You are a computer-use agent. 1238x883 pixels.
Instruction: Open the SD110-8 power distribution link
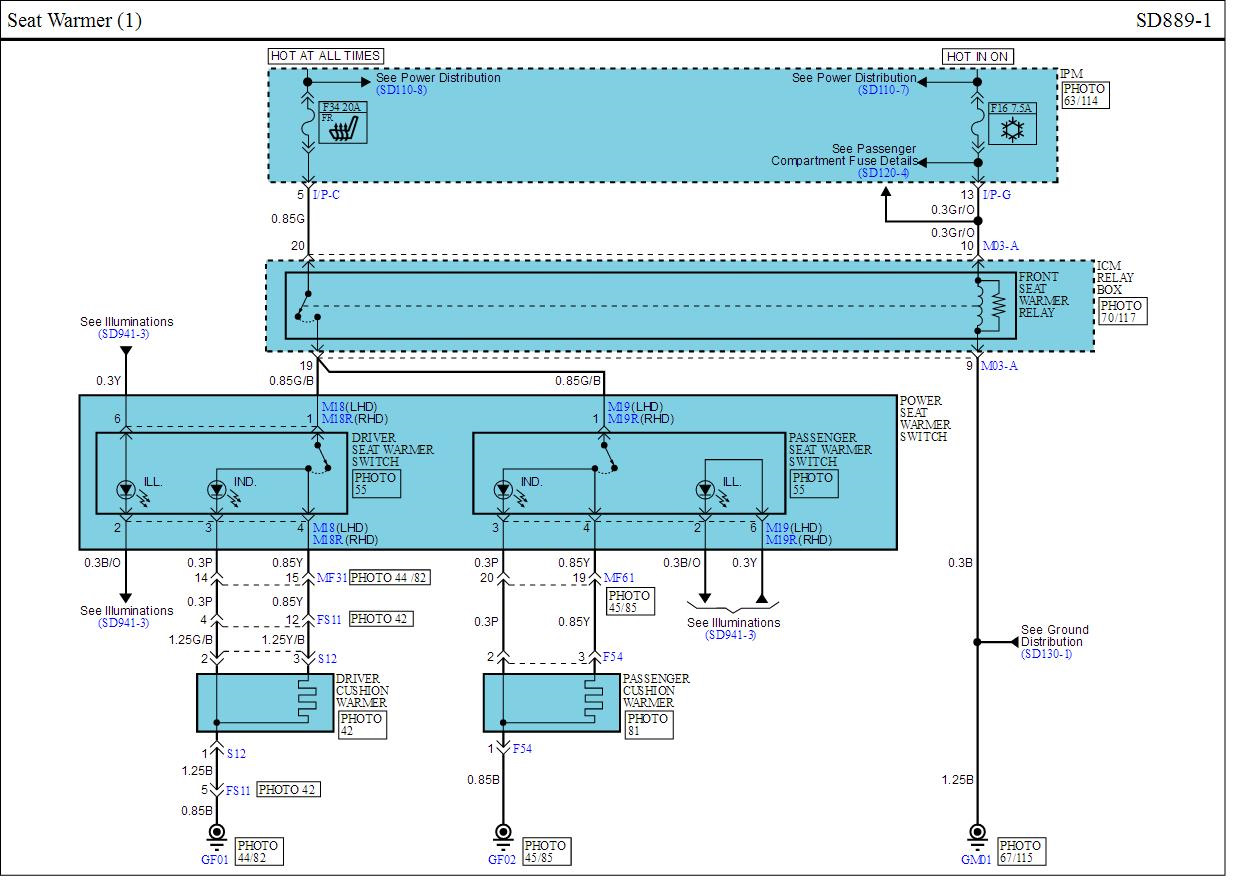(x=401, y=90)
